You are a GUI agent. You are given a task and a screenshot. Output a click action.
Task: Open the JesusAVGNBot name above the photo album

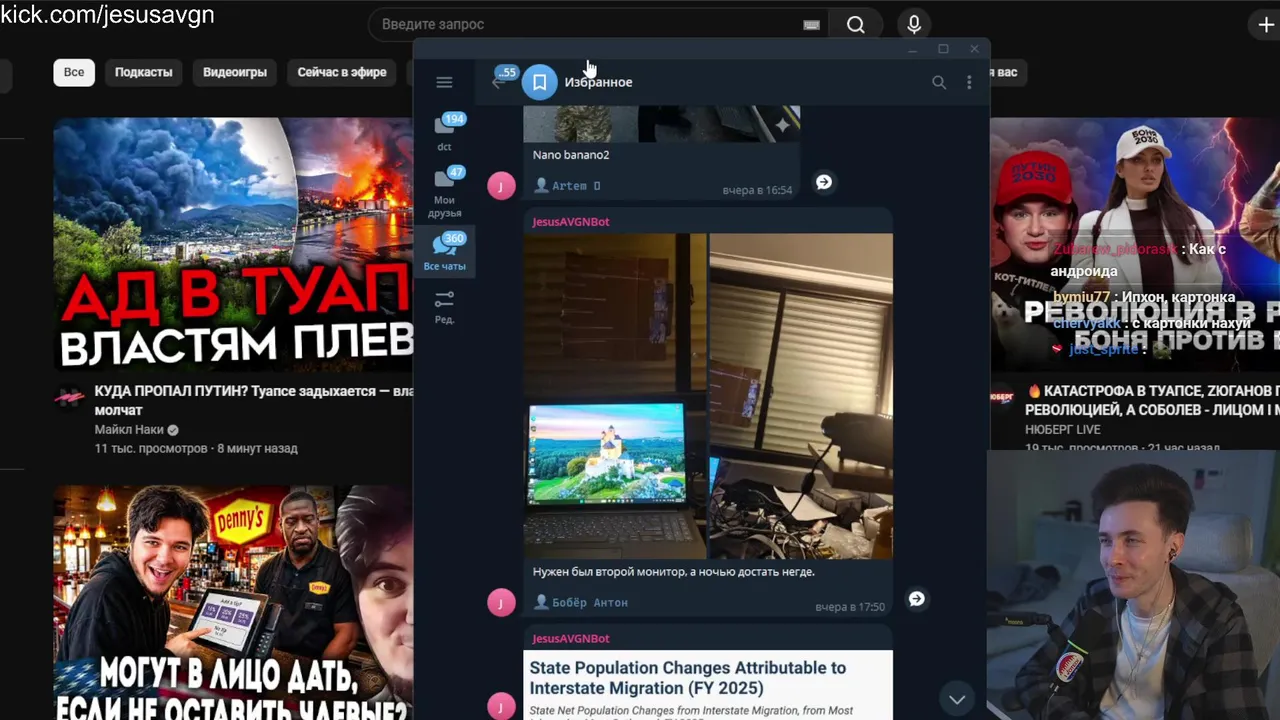tap(570, 222)
